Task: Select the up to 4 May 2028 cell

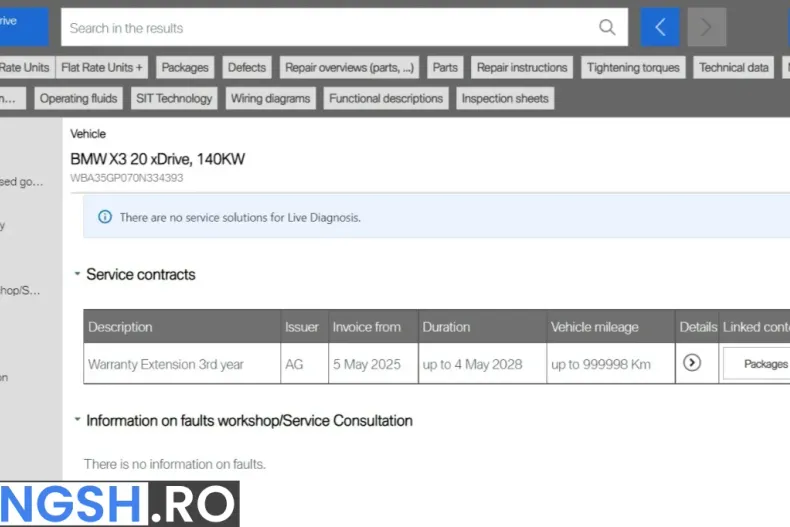Action: [482, 363]
